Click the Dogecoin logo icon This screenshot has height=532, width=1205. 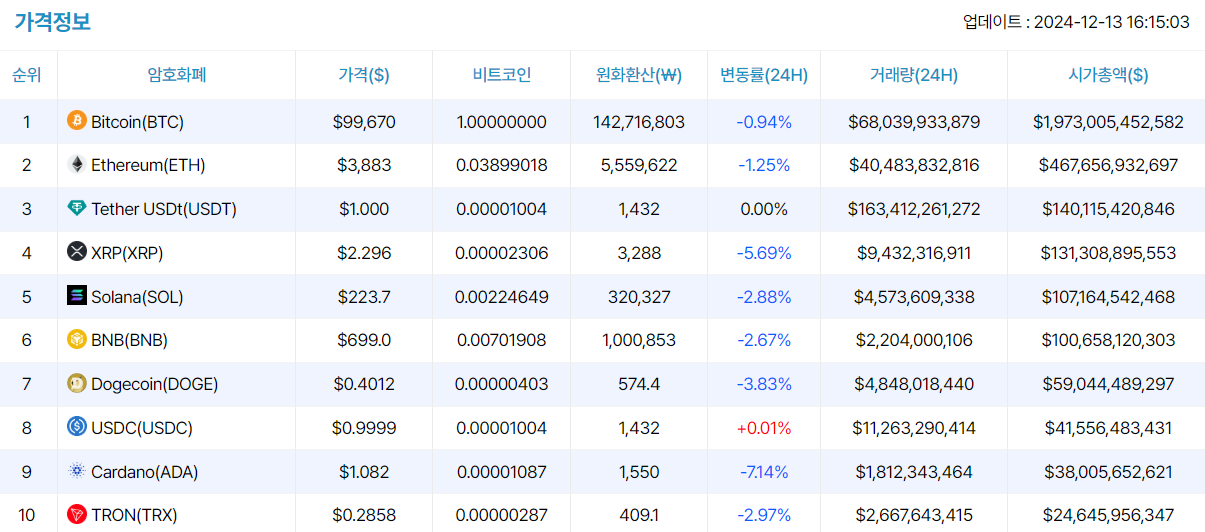tap(77, 383)
